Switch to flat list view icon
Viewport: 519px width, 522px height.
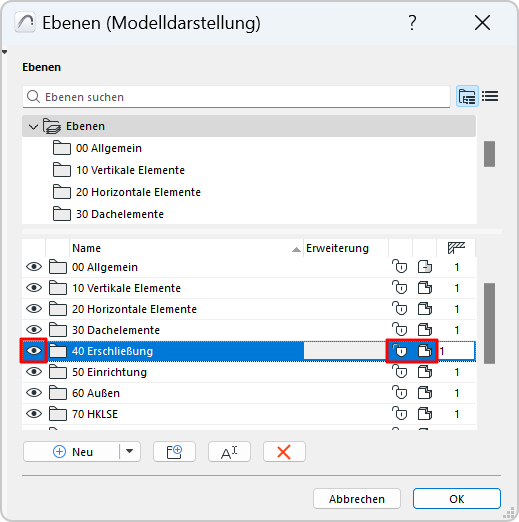(490, 96)
